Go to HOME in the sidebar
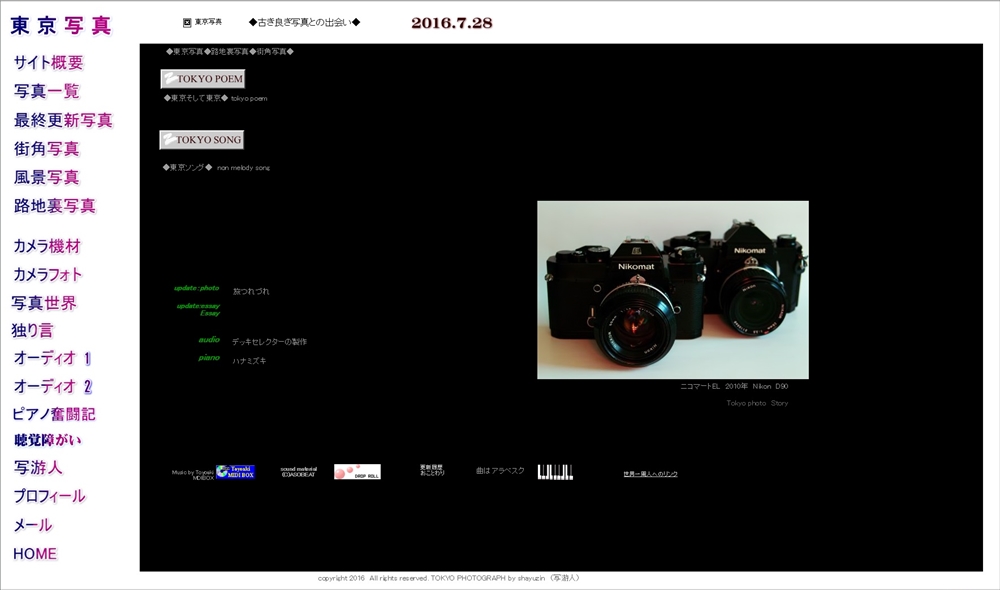The height and width of the screenshot is (590, 1000). [35, 554]
